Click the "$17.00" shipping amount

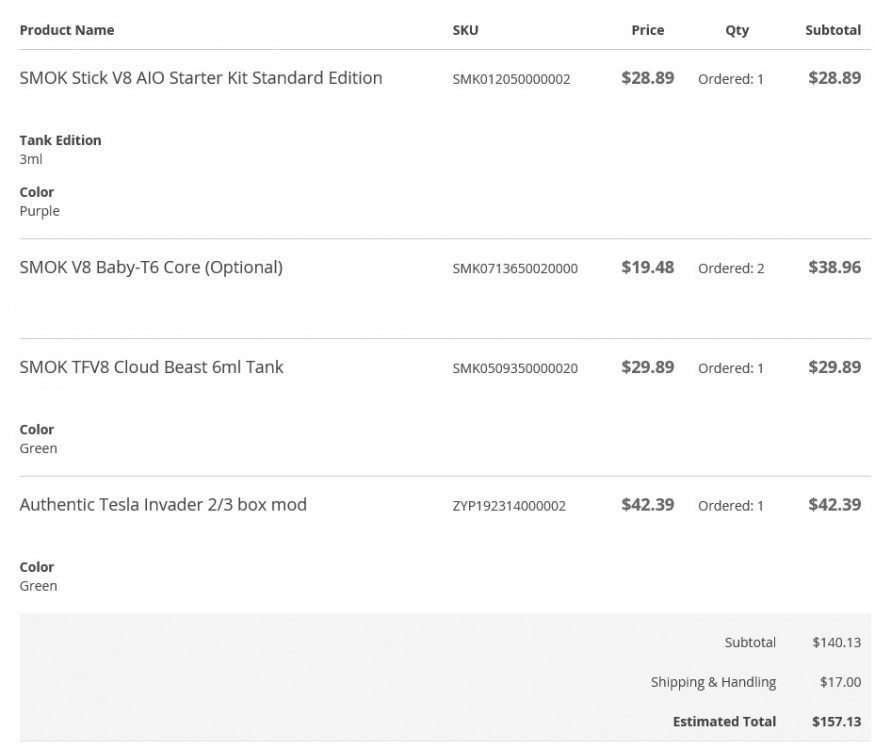click(840, 682)
